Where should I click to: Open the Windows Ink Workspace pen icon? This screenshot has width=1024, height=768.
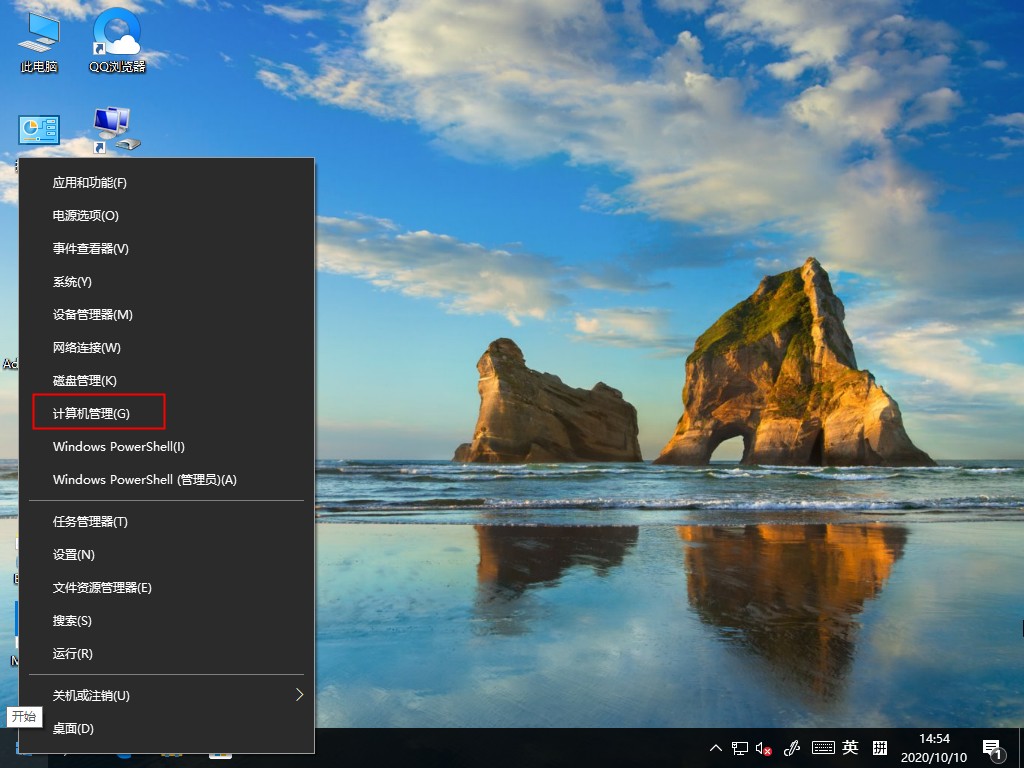(792, 747)
